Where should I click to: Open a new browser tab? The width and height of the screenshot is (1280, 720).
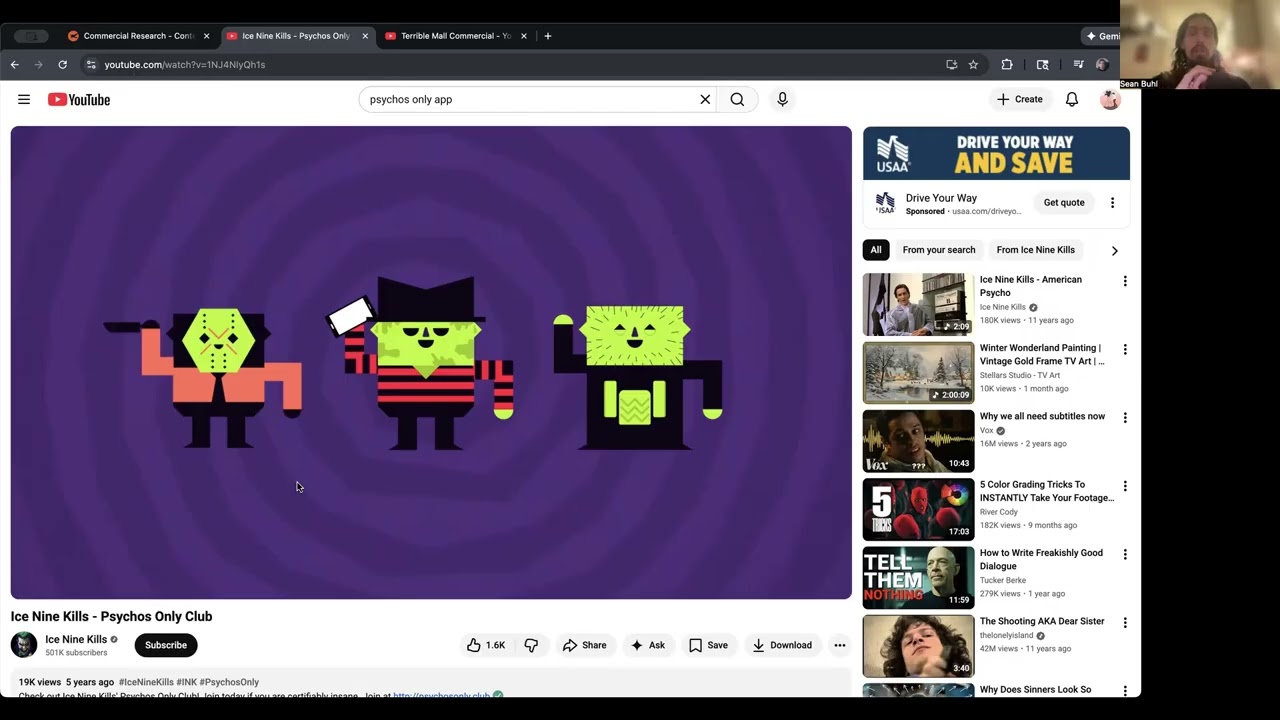click(547, 36)
